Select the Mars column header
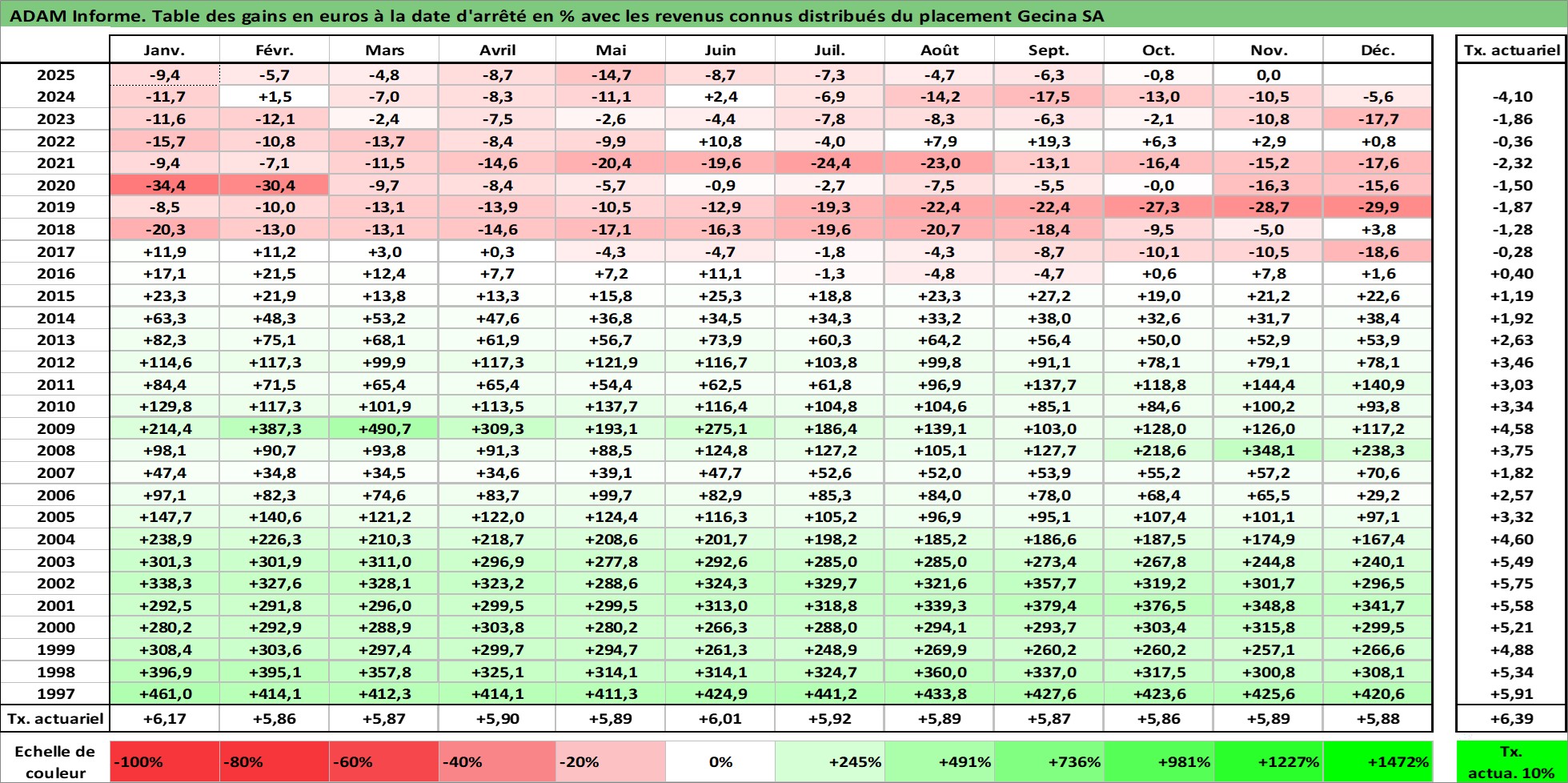 [384, 50]
